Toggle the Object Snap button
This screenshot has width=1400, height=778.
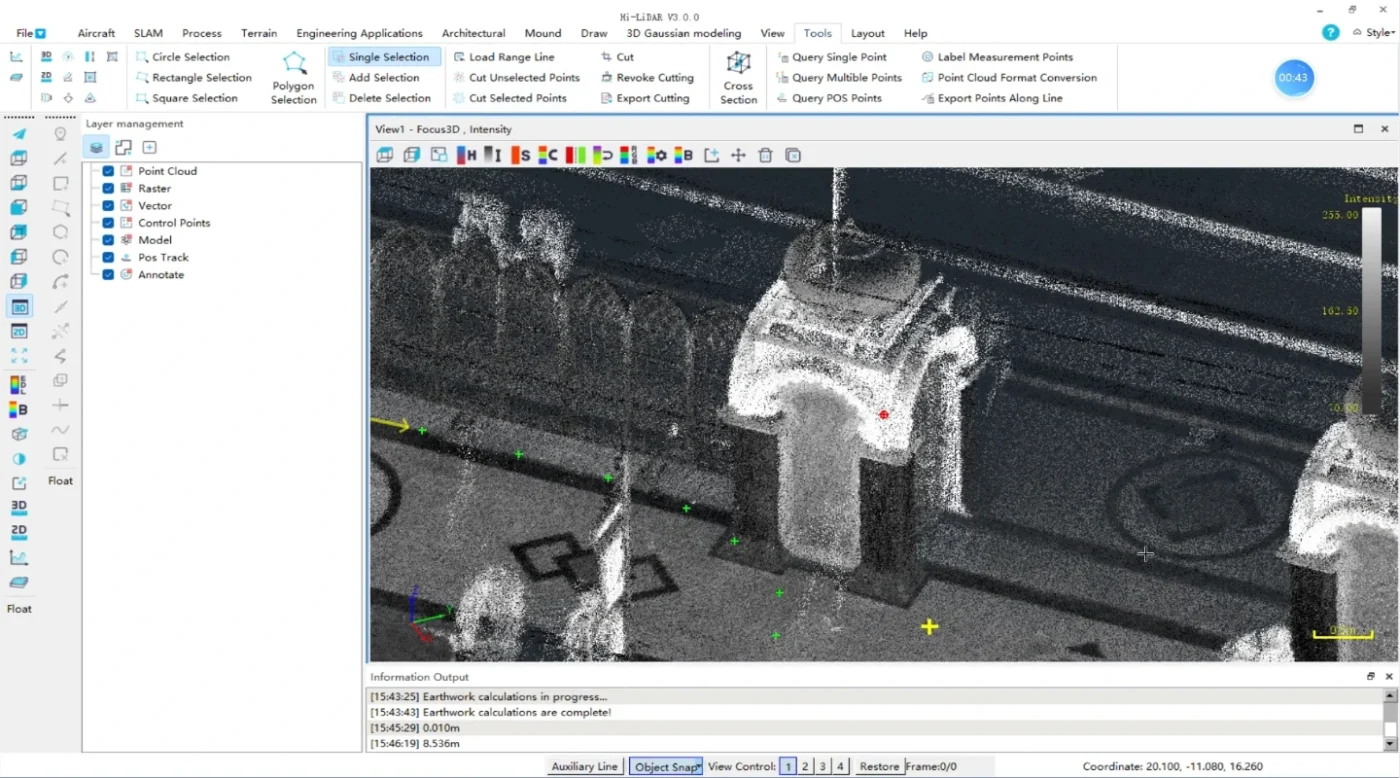click(x=666, y=766)
